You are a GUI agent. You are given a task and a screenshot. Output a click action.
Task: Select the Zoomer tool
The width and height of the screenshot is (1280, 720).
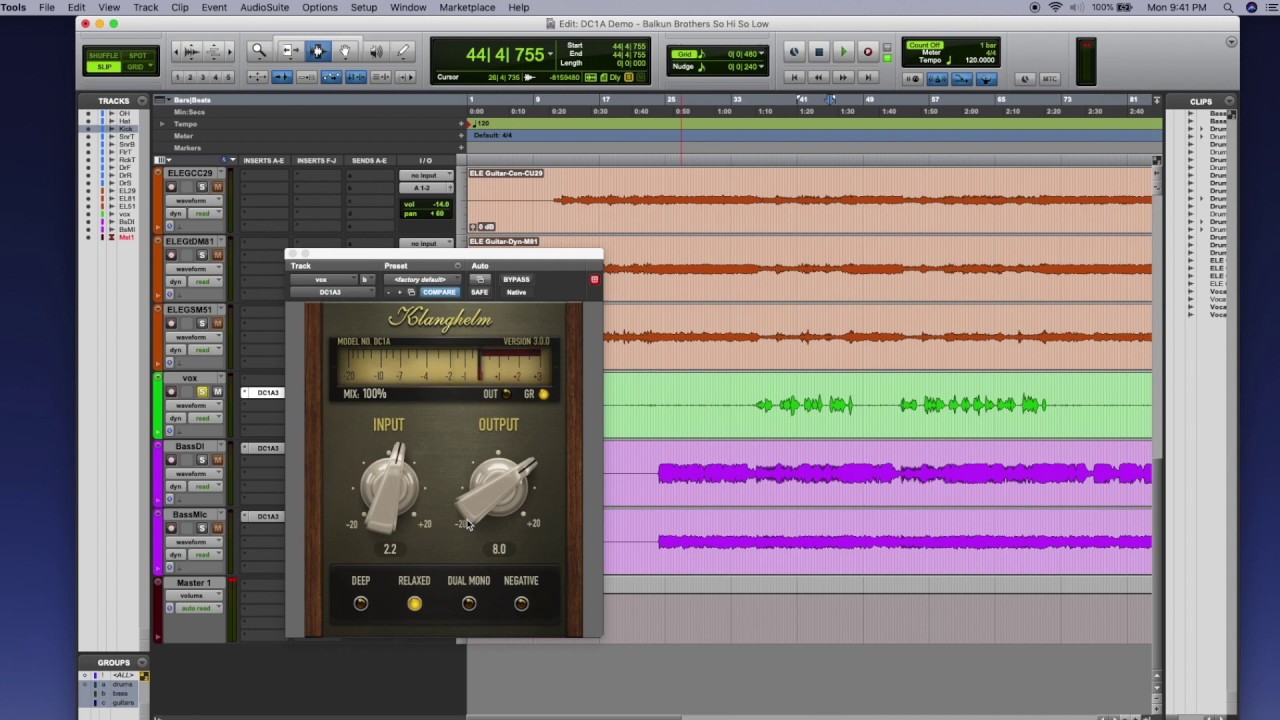click(x=259, y=51)
